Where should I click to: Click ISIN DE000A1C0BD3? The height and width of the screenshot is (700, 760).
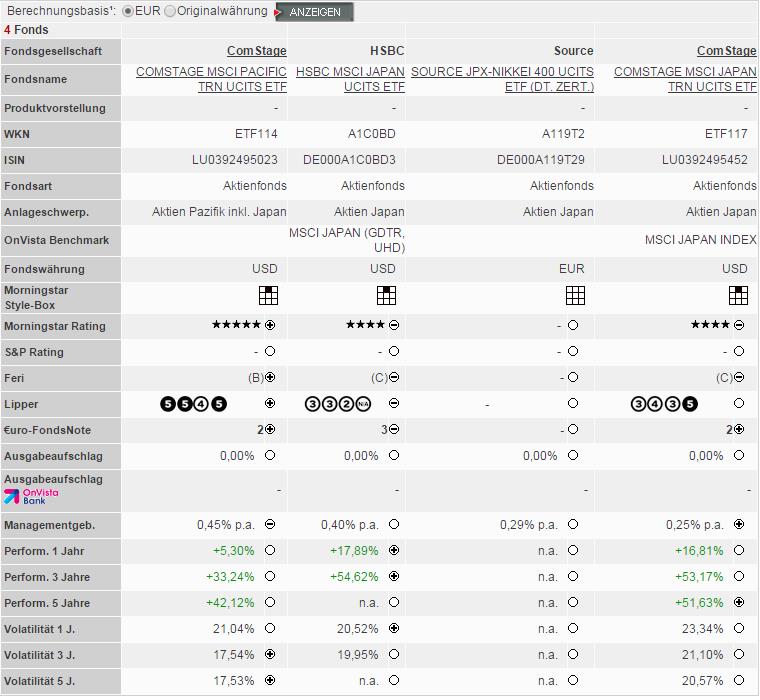coord(349,160)
